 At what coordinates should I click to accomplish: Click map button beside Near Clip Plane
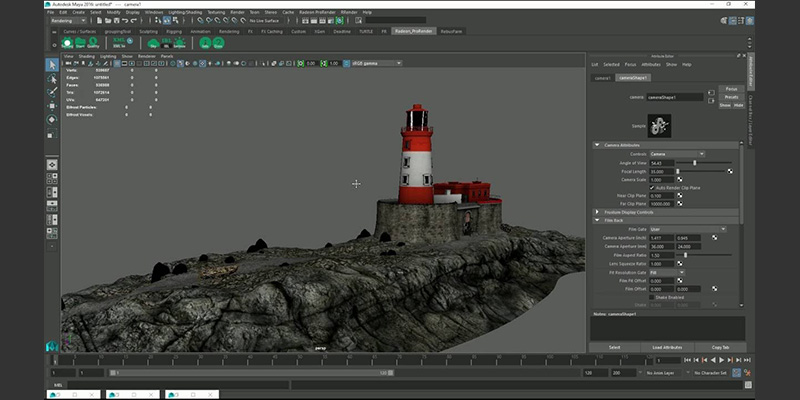click(680, 195)
